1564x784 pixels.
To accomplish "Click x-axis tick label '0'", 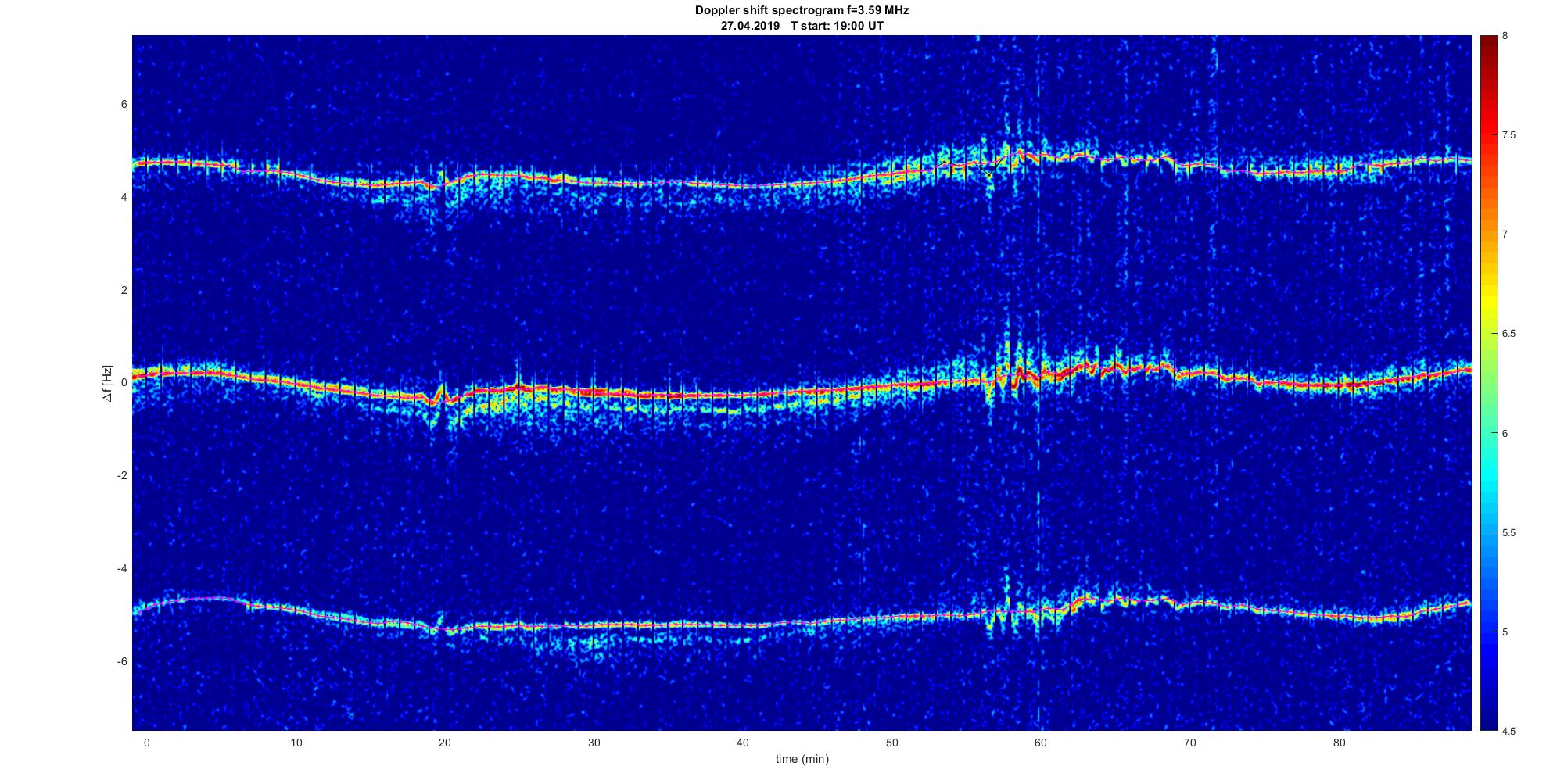I will [x=146, y=743].
